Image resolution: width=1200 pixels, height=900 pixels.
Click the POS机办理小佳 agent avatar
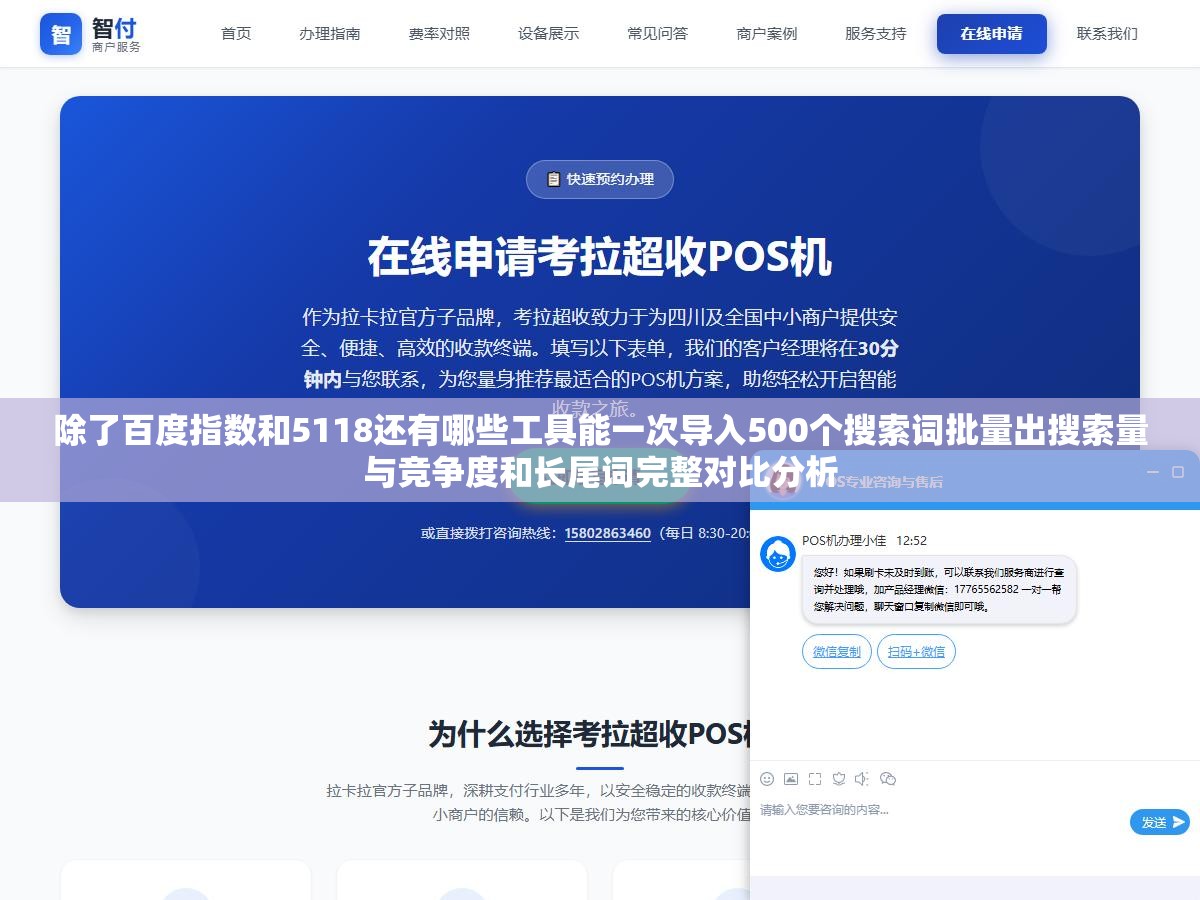[x=778, y=554]
